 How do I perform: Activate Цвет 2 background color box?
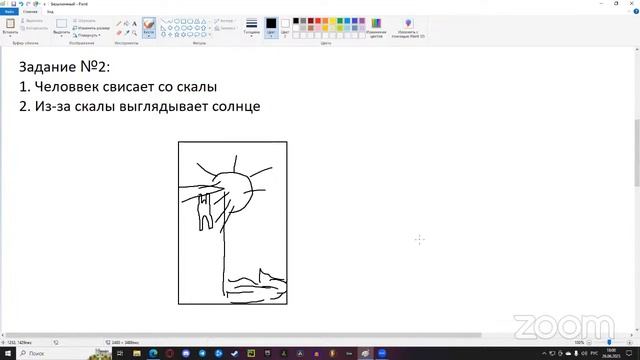tap(285, 27)
